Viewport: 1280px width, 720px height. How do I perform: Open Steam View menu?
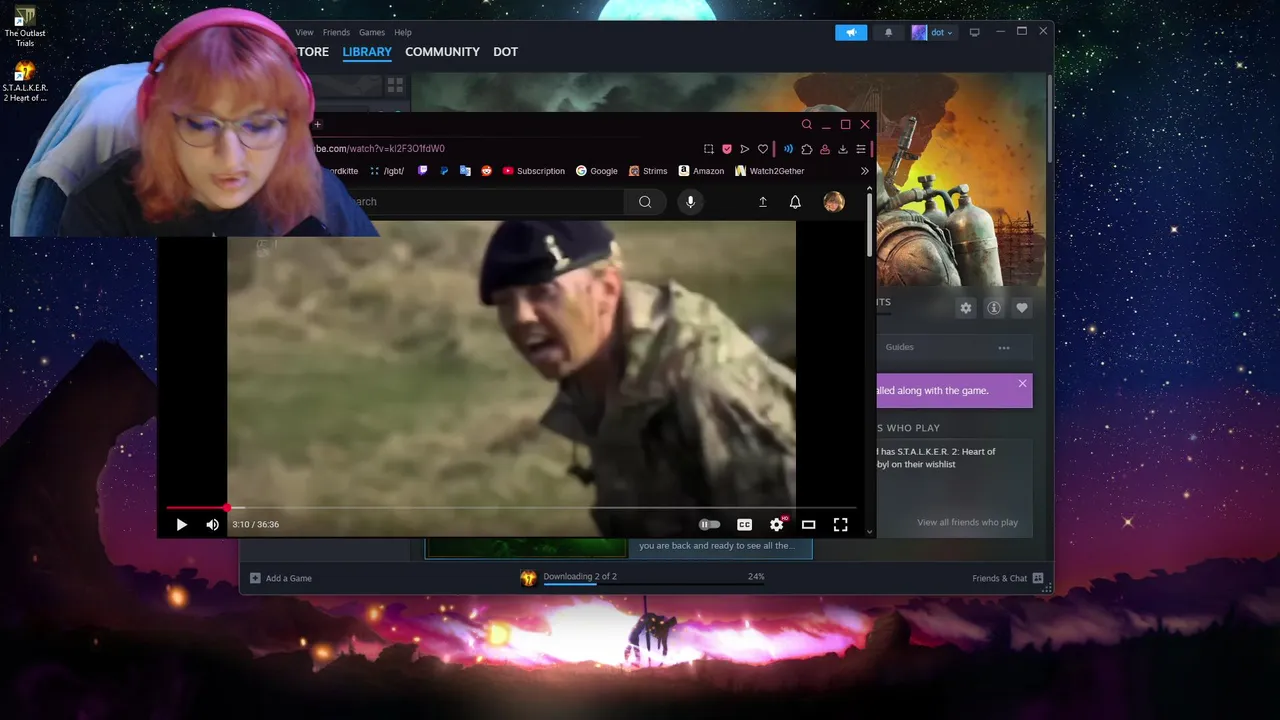tap(304, 32)
